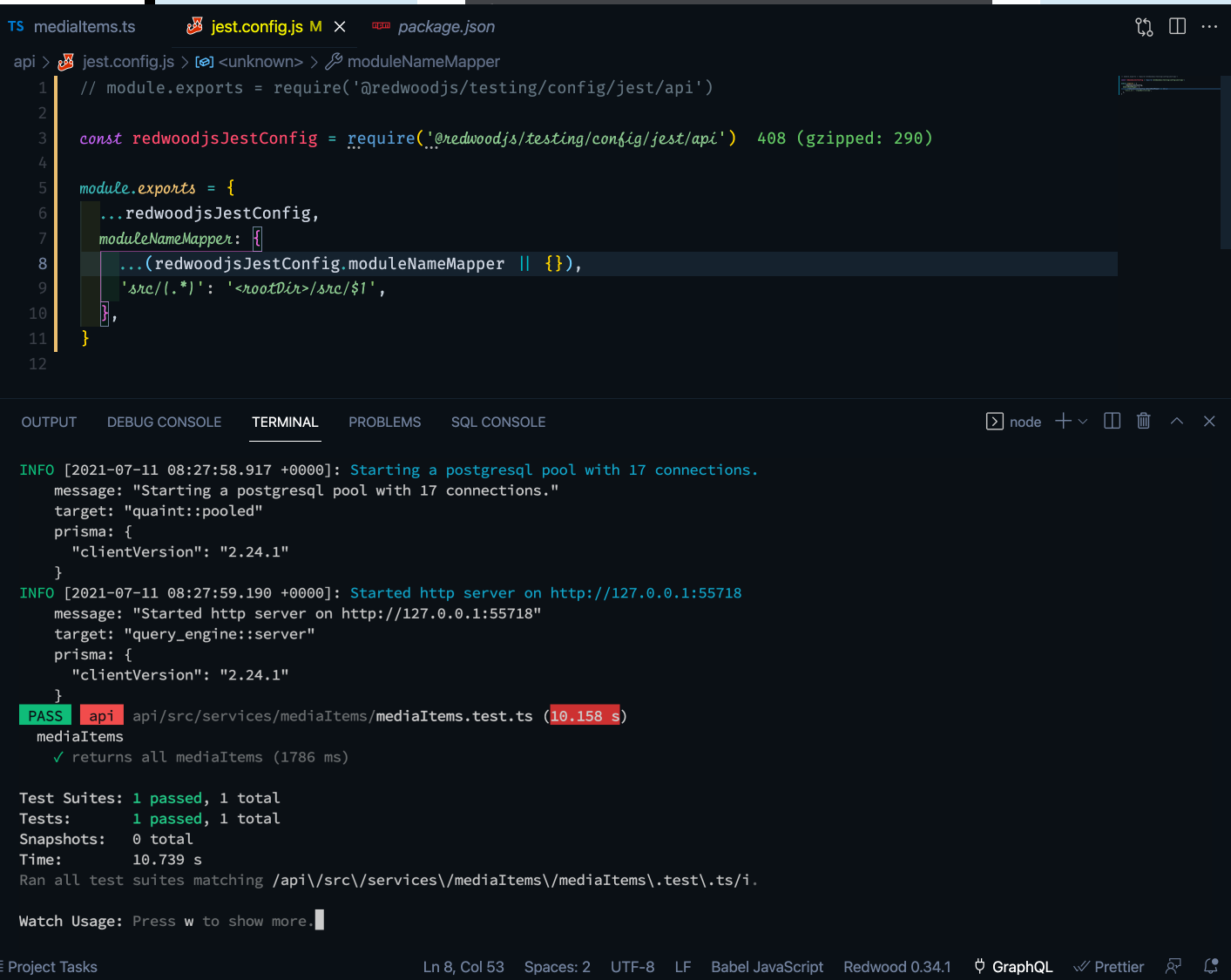Split the editor to the right
1231x980 pixels.
[x=1177, y=27]
